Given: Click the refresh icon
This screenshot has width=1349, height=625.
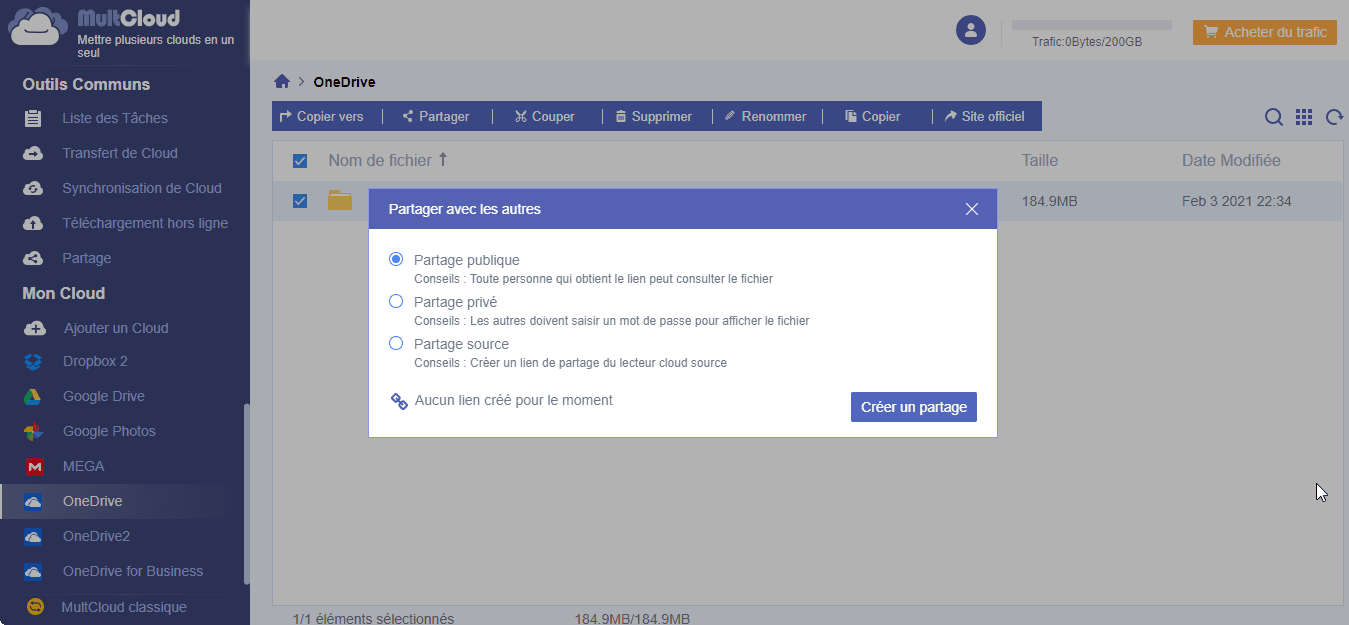Looking at the screenshot, I should 1334,117.
